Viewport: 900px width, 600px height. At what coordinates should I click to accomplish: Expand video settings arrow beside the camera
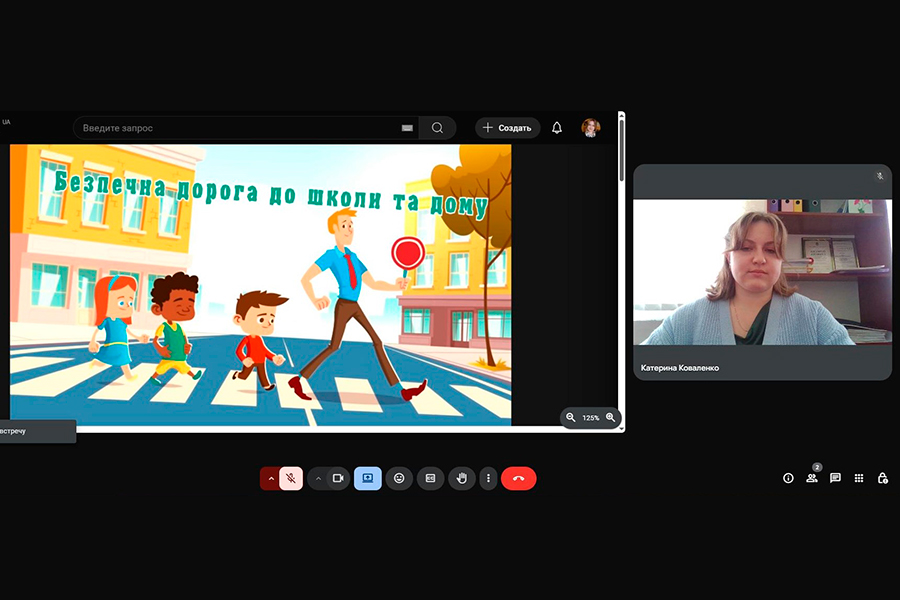(318, 479)
